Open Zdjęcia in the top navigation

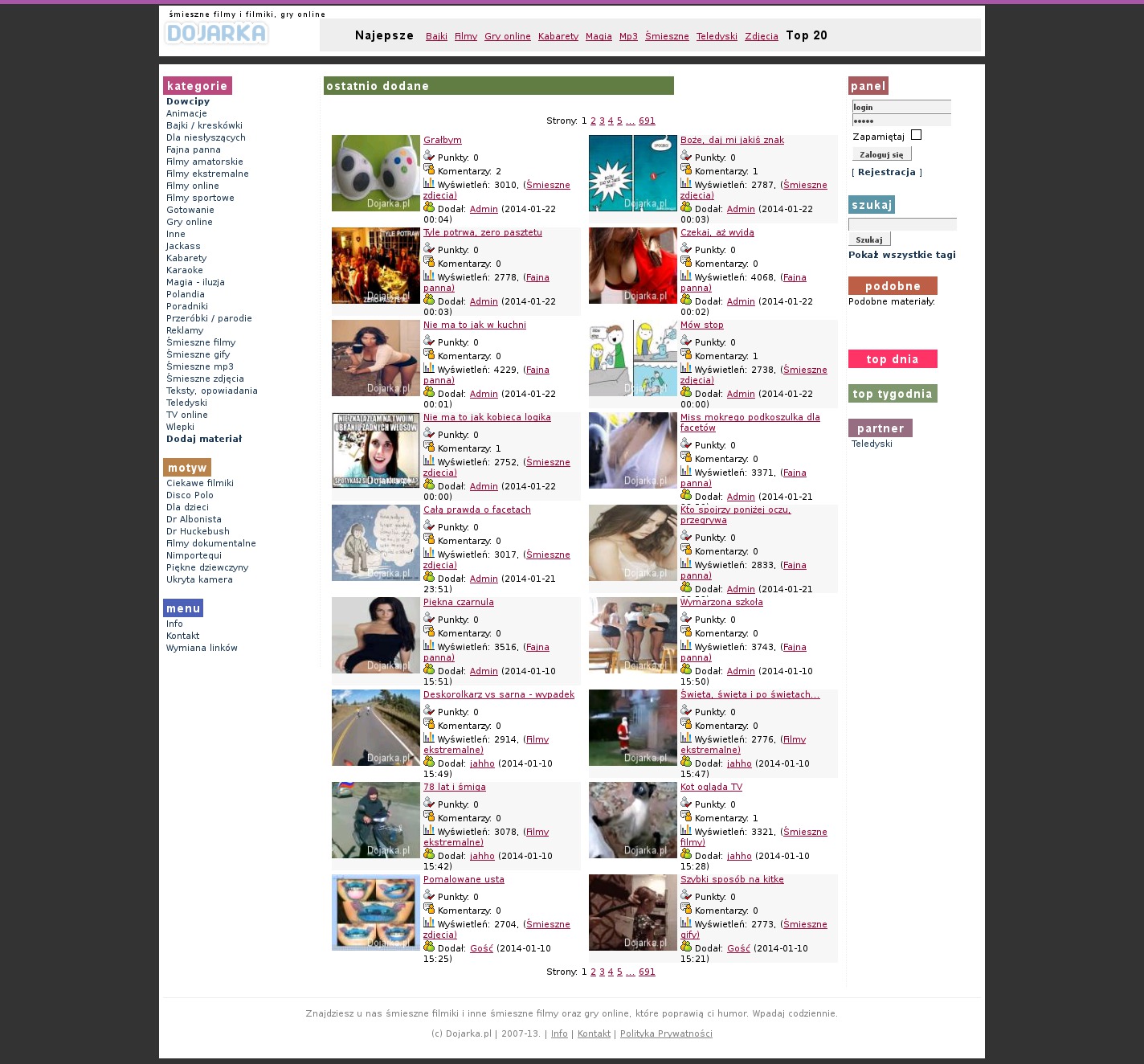(762, 36)
